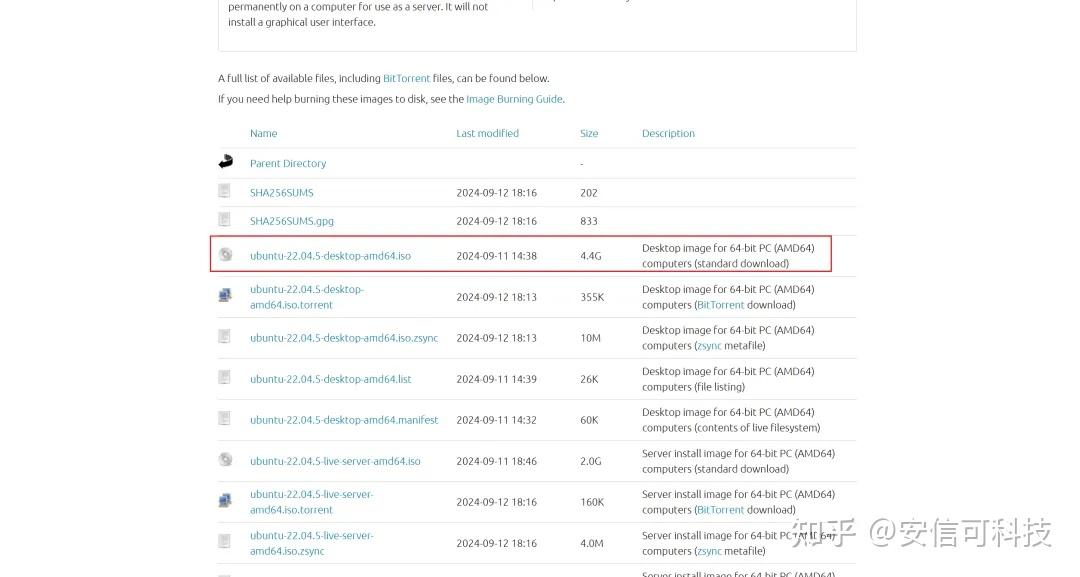Click zsync link in desktop zsync description

[709, 346]
